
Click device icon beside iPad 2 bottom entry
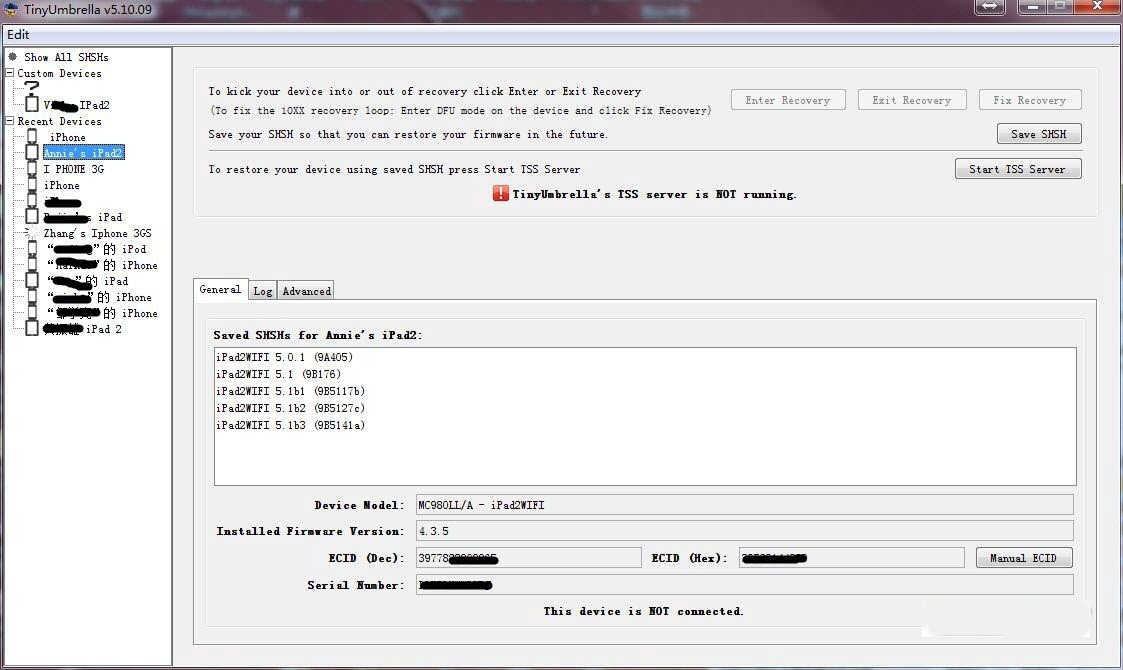coord(32,329)
